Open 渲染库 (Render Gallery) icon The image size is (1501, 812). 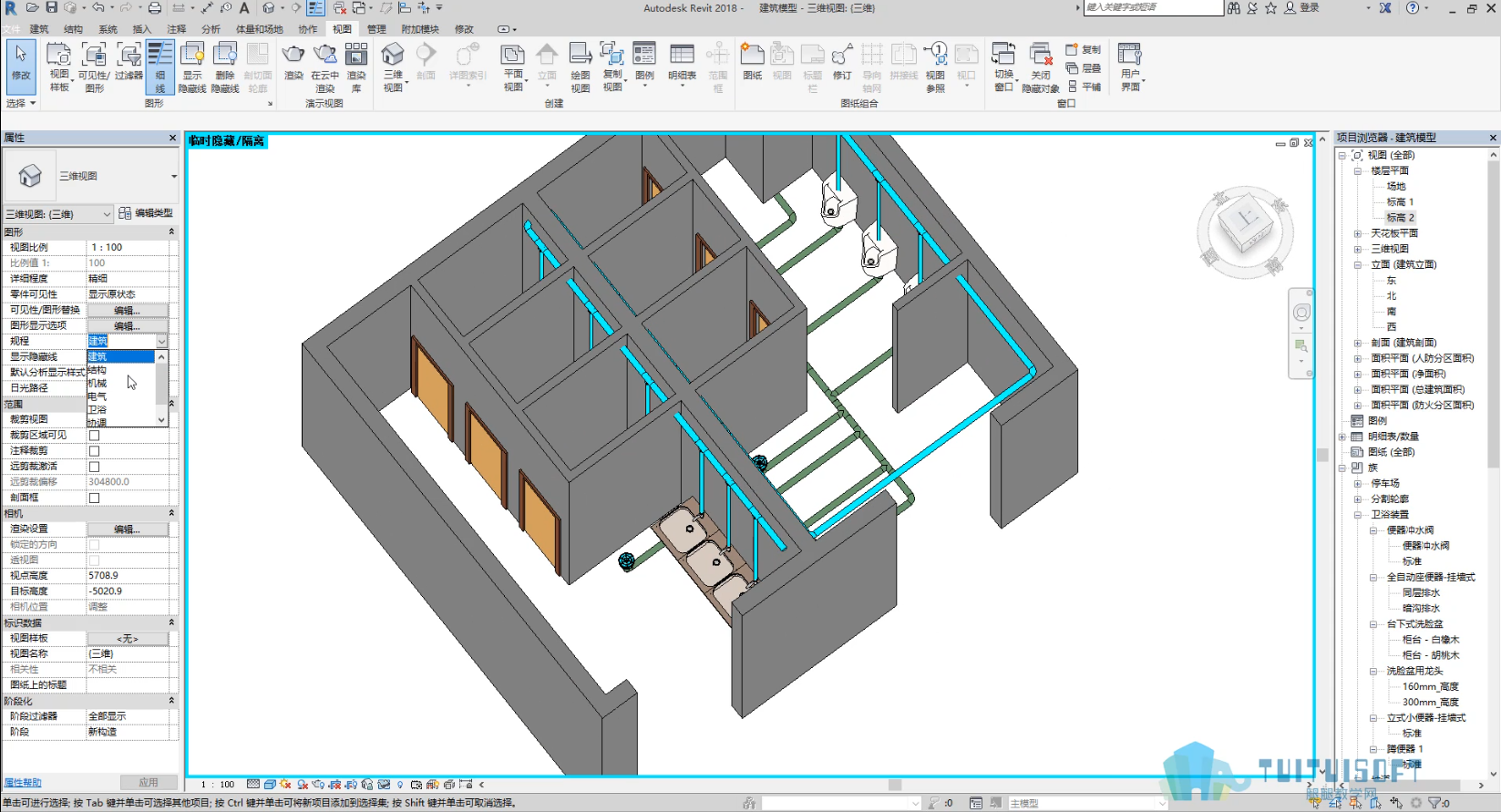(356, 67)
